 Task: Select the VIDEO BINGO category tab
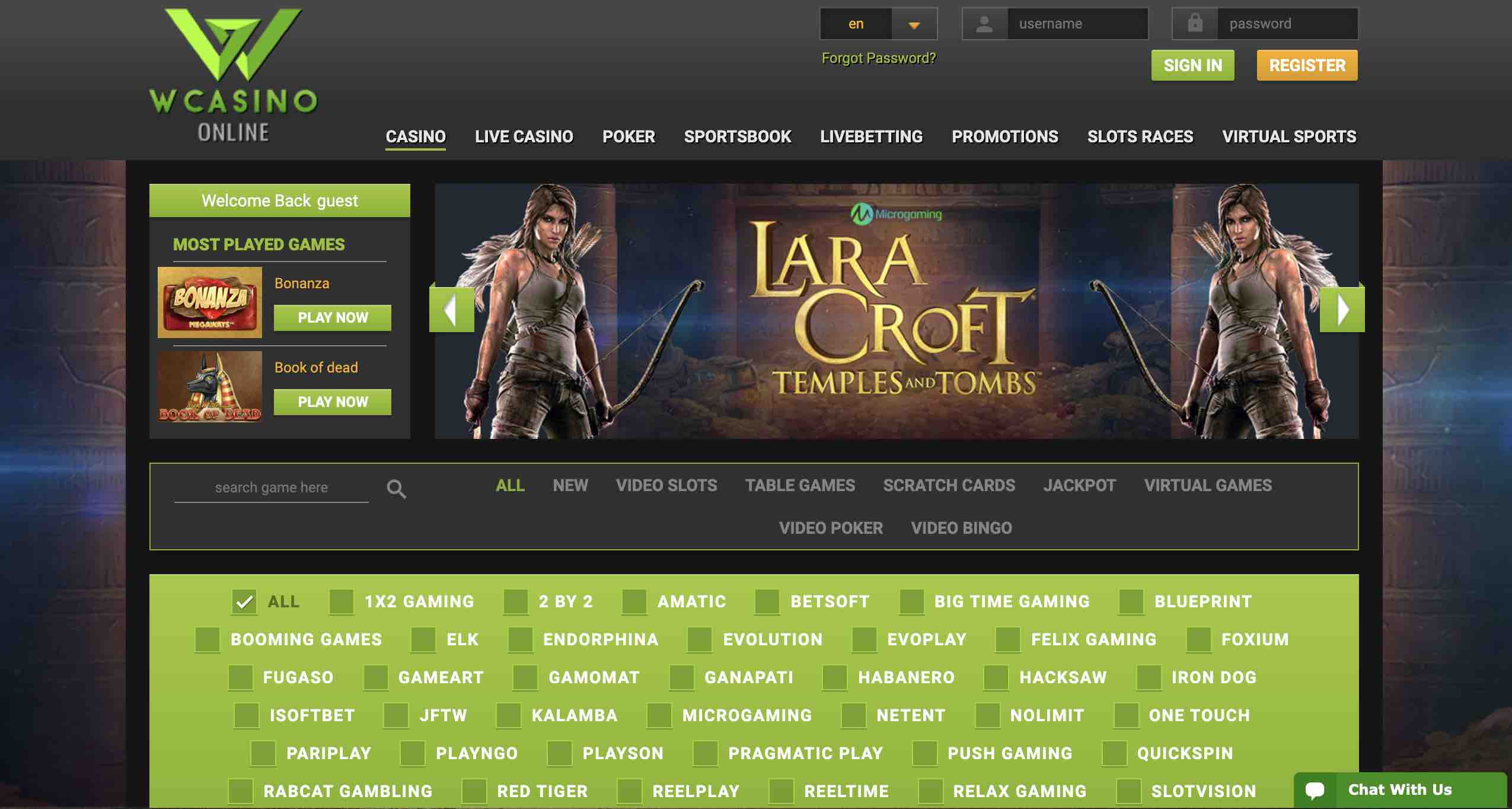(x=961, y=528)
